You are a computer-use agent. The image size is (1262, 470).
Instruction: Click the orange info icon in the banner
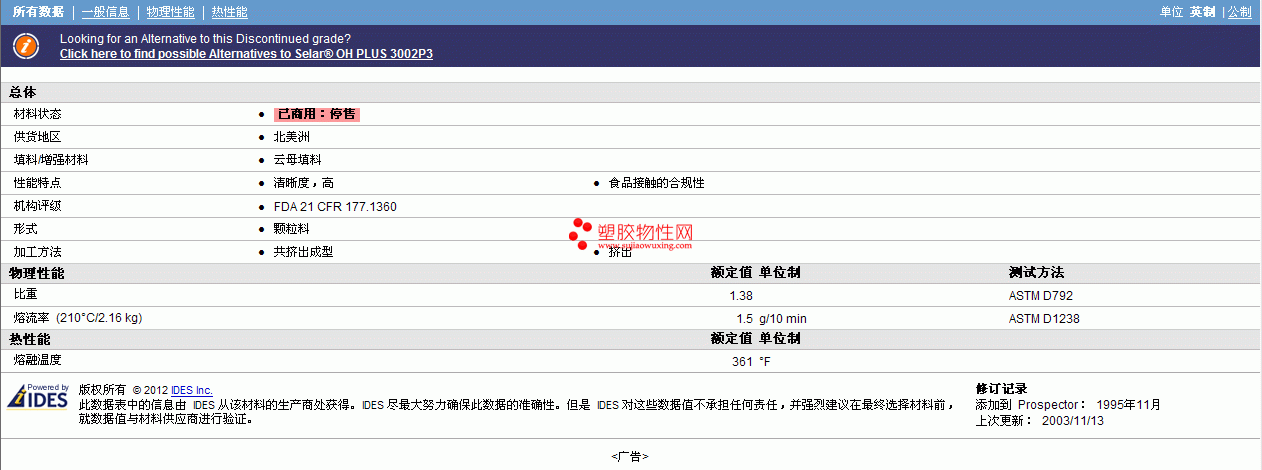click(x=26, y=46)
